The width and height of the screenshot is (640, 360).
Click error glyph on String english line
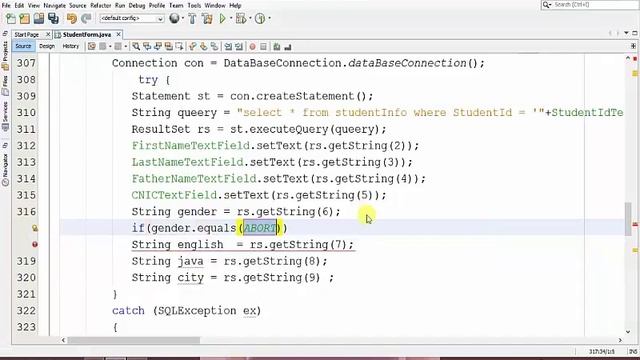click(x=35, y=244)
